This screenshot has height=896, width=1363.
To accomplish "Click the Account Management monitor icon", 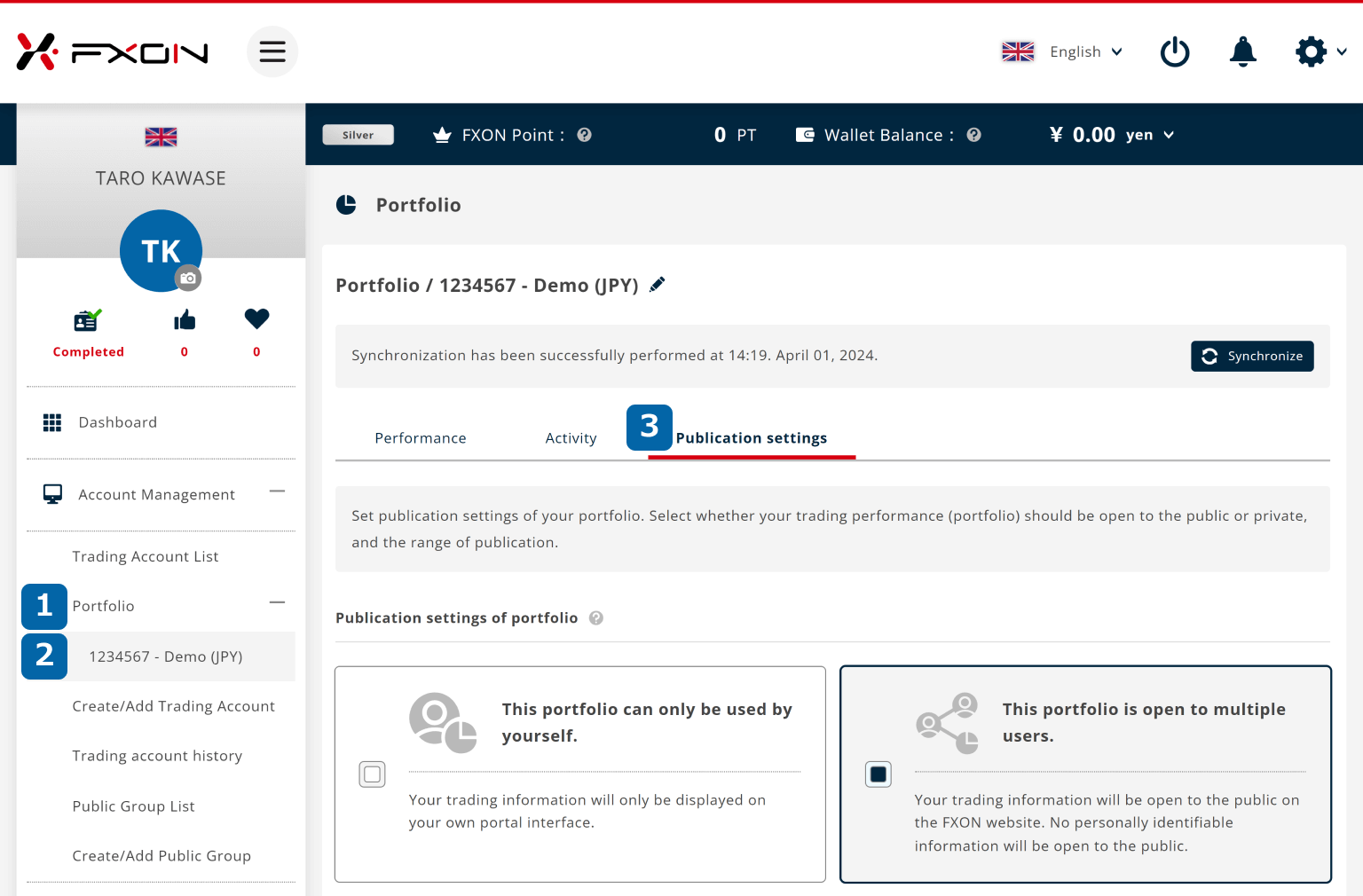I will coord(52,494).
